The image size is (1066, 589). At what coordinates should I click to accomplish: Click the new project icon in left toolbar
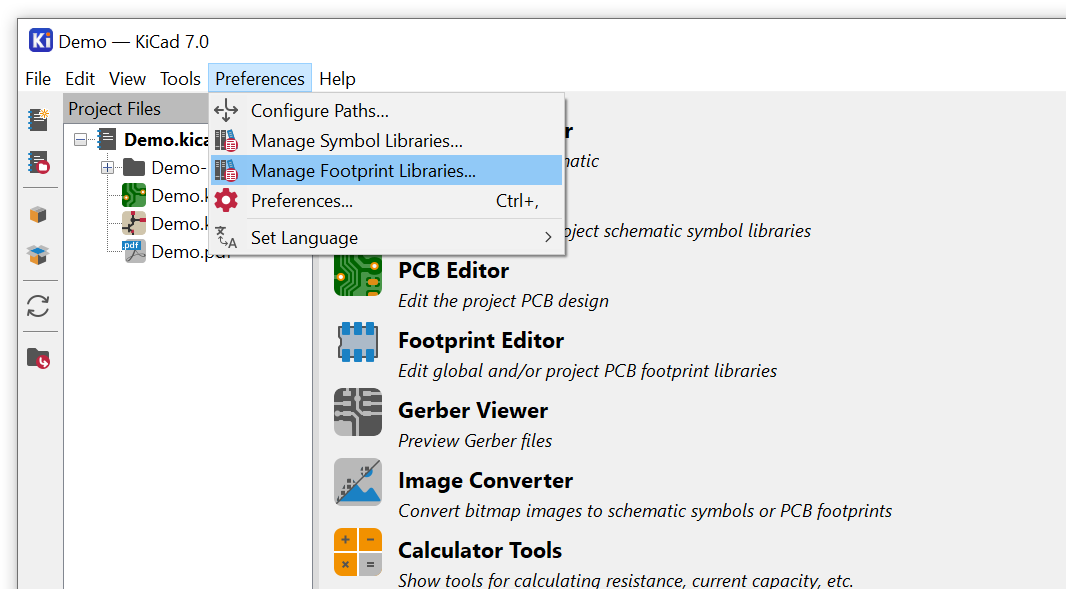pyautogui.click(x=38, y=120)
